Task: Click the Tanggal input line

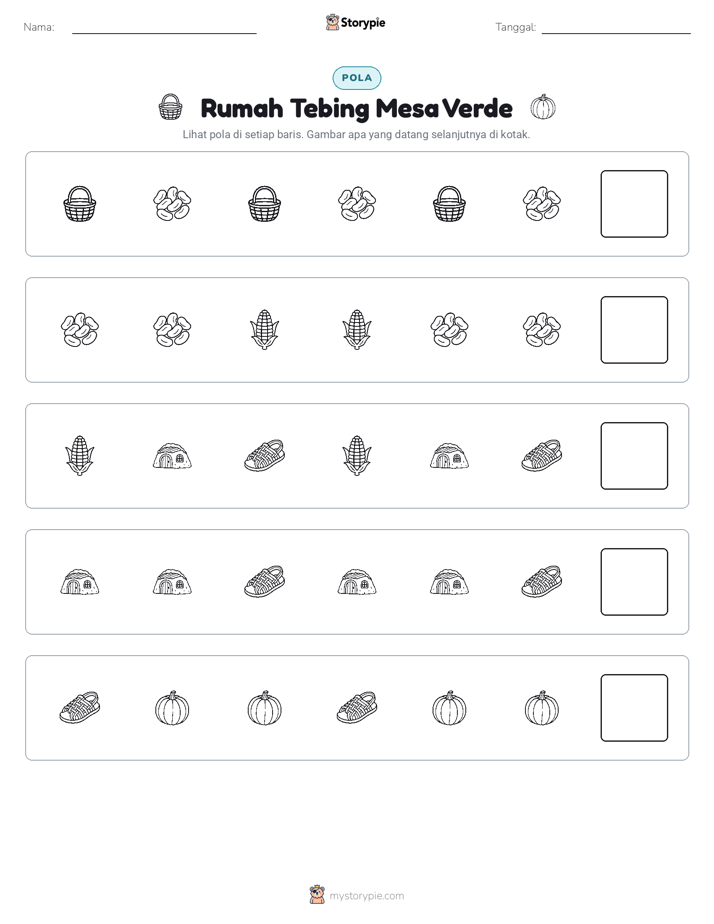Action: 616,28
